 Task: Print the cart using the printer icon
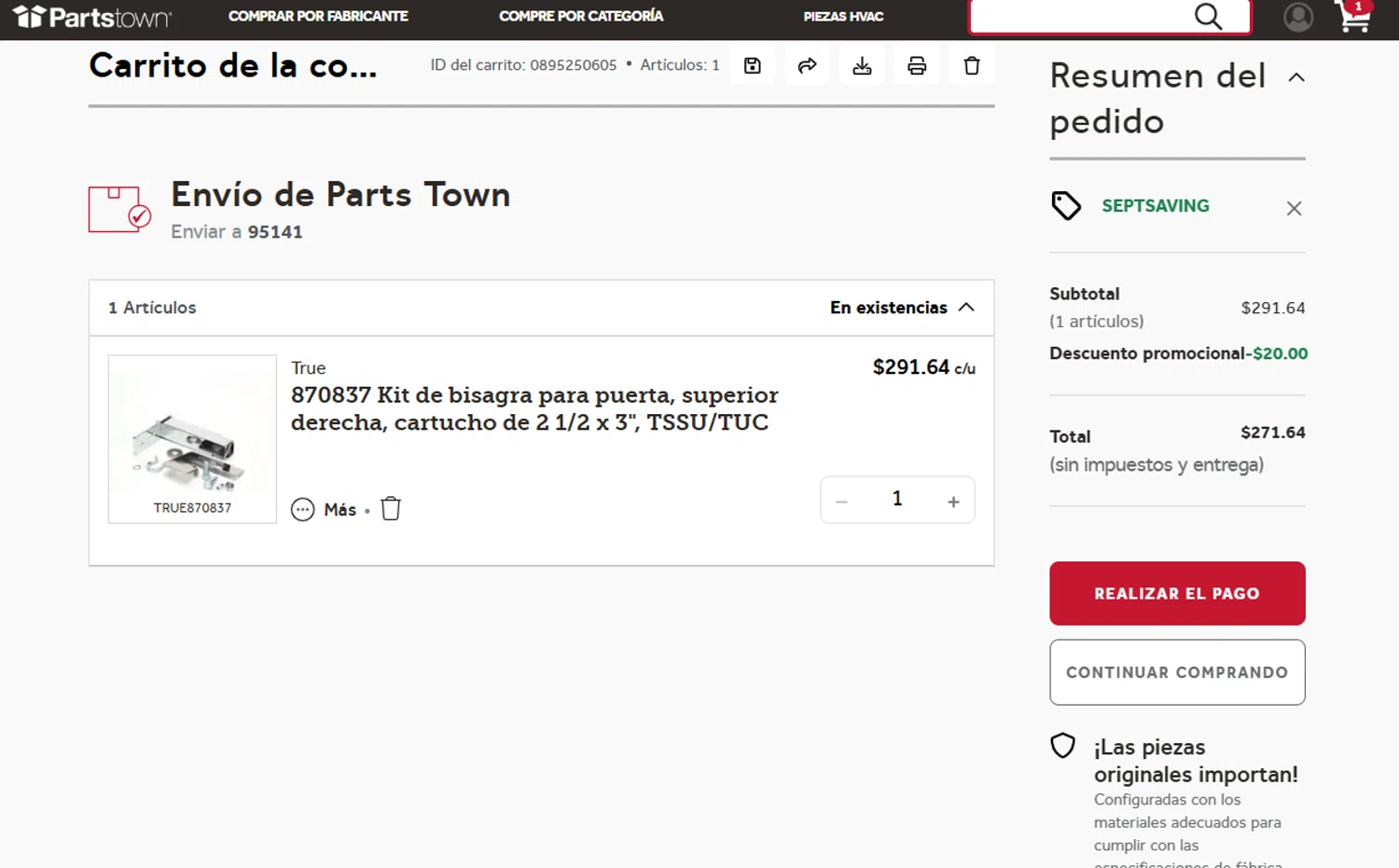pos(917,65)
